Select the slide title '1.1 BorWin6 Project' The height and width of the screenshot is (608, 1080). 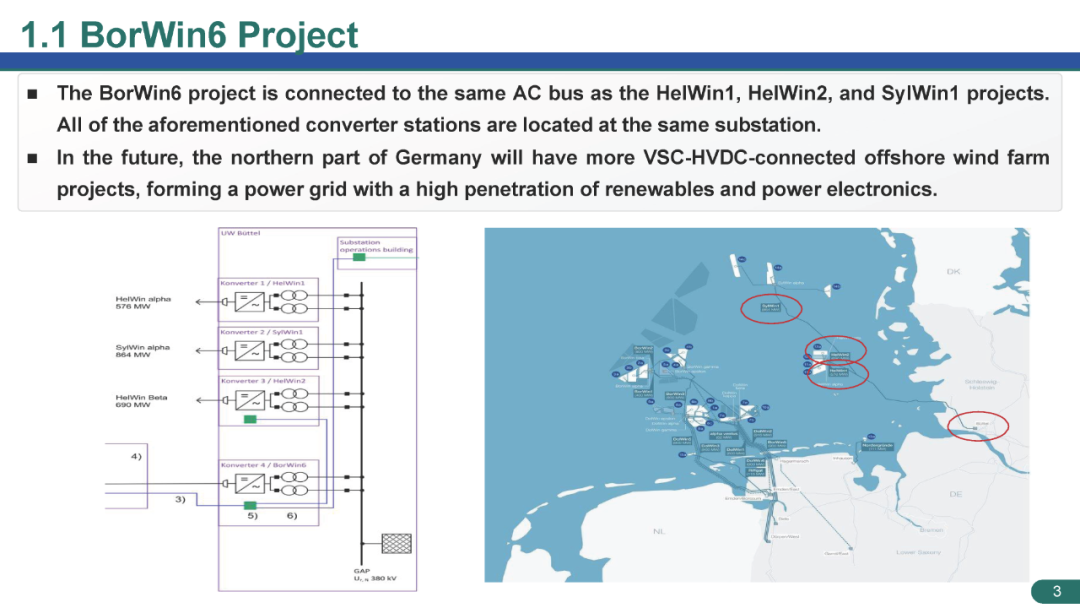(x=189, y=34)
